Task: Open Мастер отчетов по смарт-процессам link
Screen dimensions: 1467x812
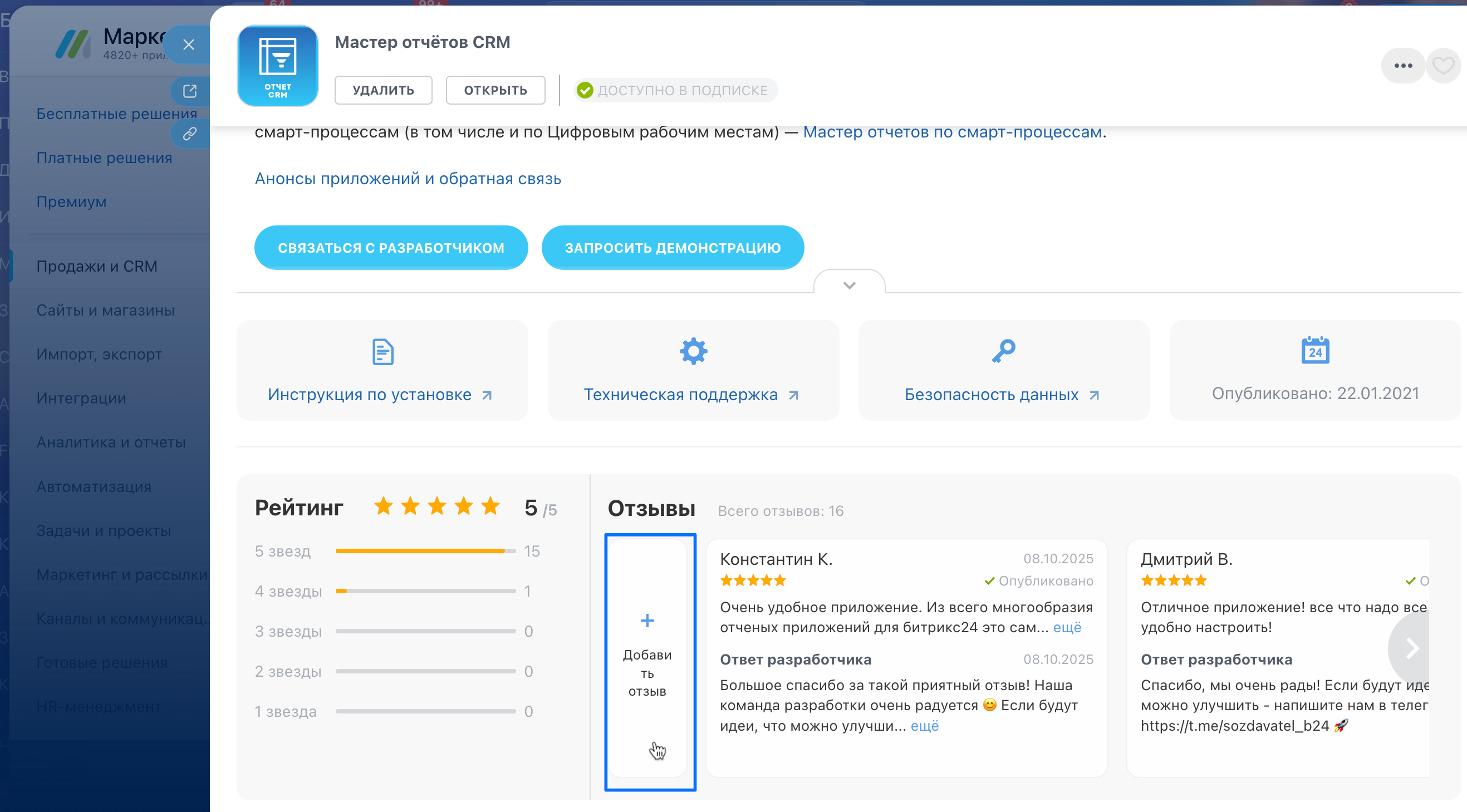Action: click(x=951, y=131)
